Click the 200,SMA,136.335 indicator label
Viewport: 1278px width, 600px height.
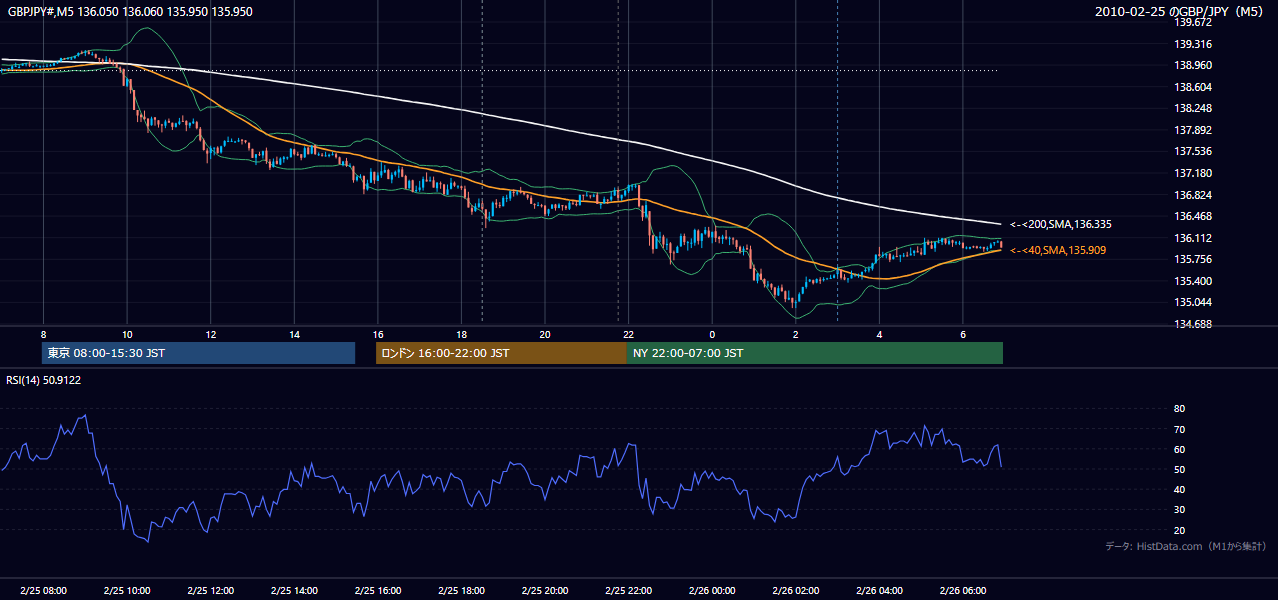1061,225
